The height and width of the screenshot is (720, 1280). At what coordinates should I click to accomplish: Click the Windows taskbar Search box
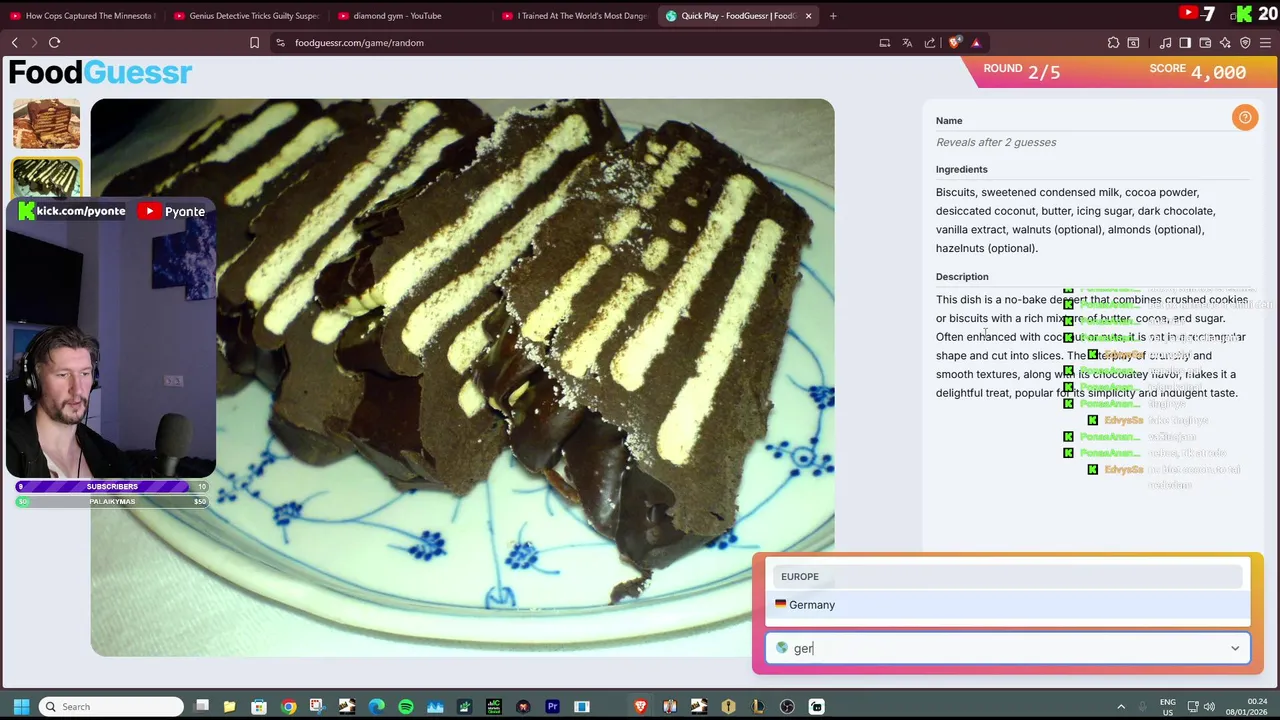click(x=110, y=707)
